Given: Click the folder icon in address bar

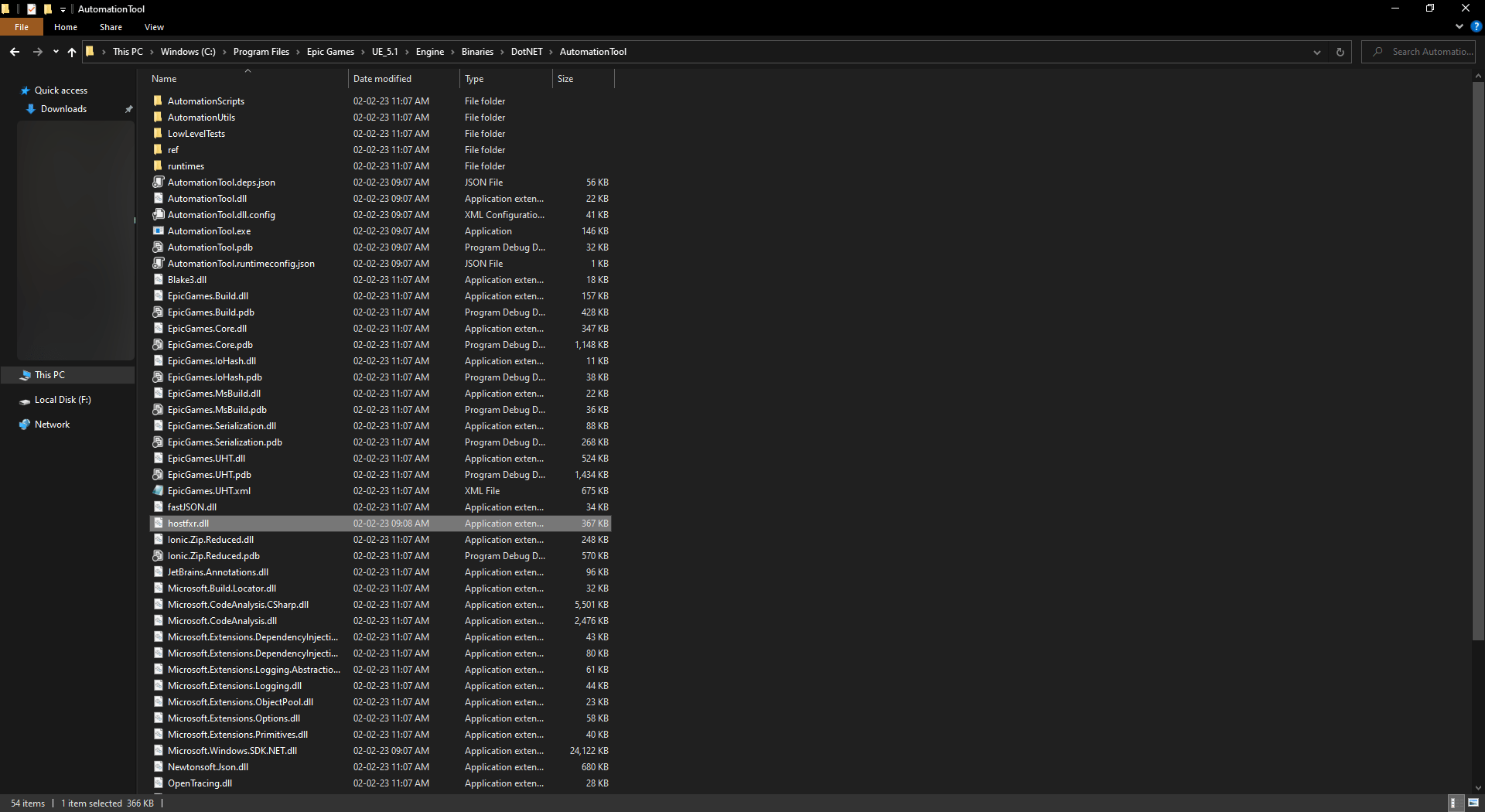Looking at the screenshot, I should tap(90, 52).
